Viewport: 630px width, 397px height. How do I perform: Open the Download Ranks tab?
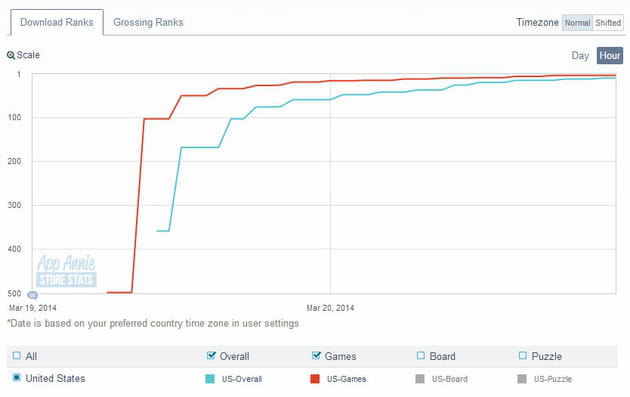[57, 22]
